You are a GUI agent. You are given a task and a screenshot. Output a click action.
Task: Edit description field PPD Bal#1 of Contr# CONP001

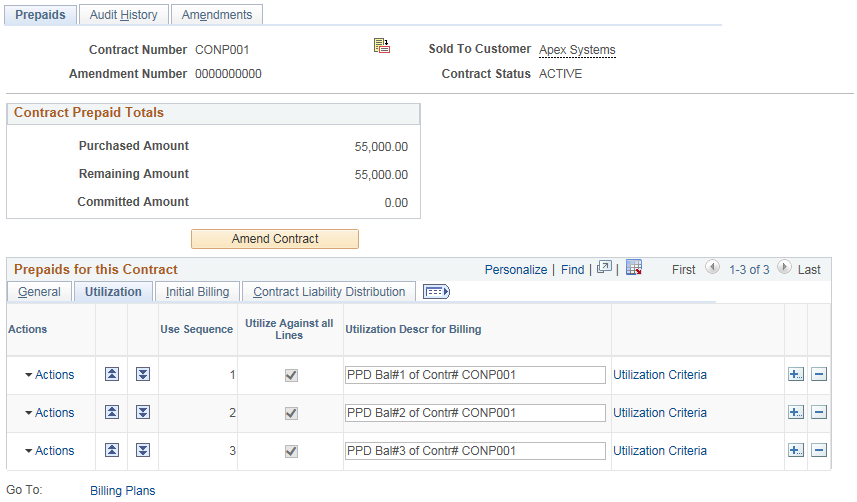(x=475, y=375)
